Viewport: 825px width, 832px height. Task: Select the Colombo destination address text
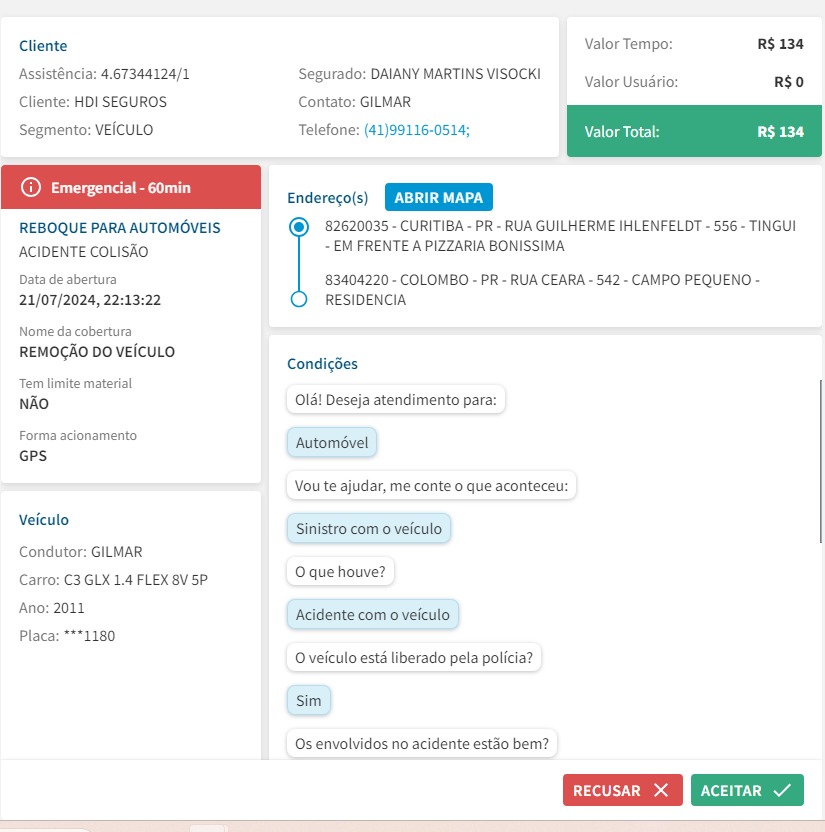point(542,290)
